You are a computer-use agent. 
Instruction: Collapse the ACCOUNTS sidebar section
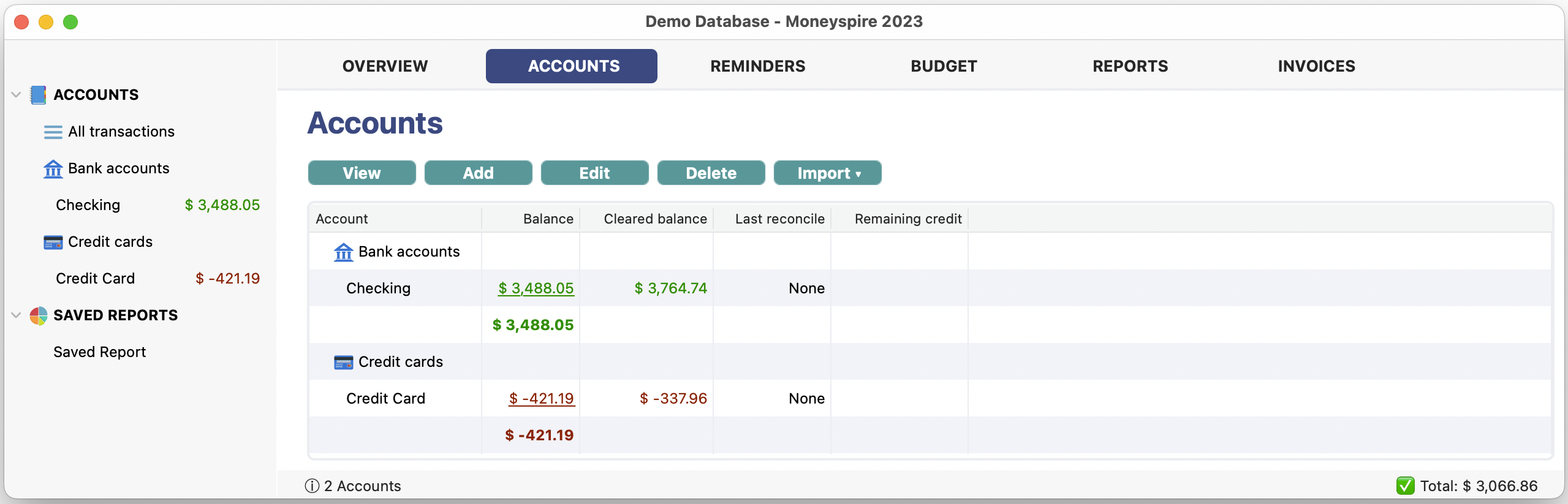[17, 95]
